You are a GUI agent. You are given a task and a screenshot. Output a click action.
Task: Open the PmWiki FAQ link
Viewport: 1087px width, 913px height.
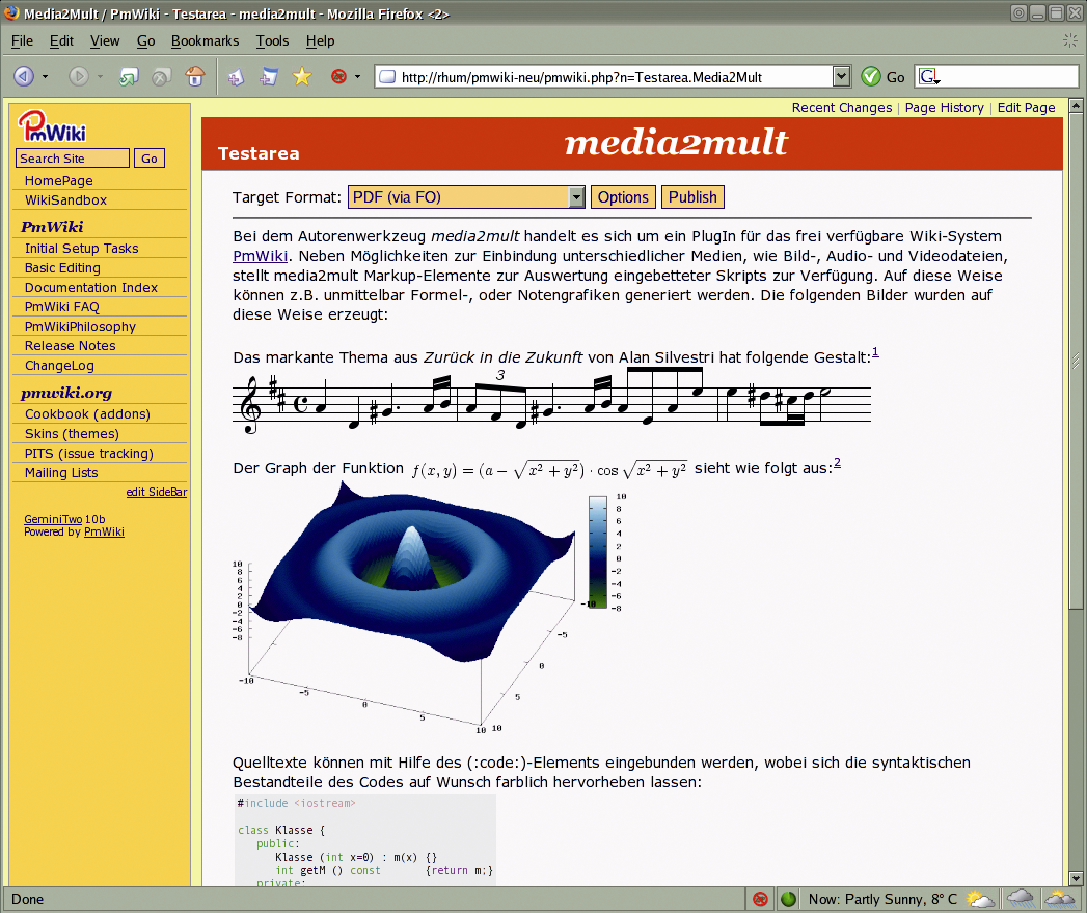(x=62, y=306)
